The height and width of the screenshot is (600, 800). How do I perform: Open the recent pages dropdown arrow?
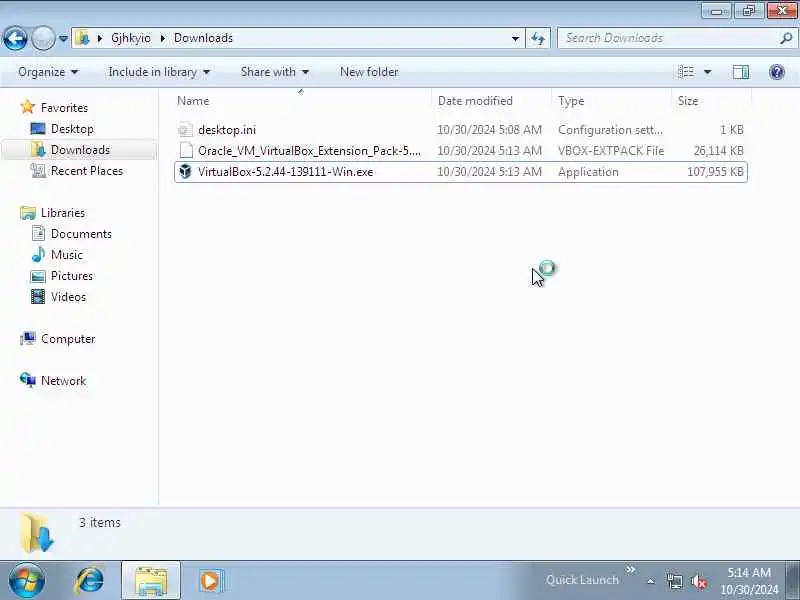(63, 38)
